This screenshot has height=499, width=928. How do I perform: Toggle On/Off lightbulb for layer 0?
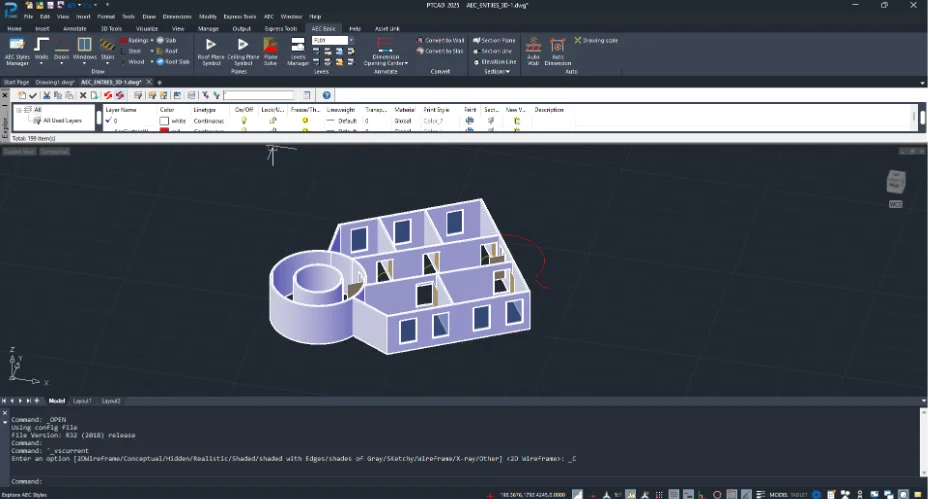click(243, 121)
